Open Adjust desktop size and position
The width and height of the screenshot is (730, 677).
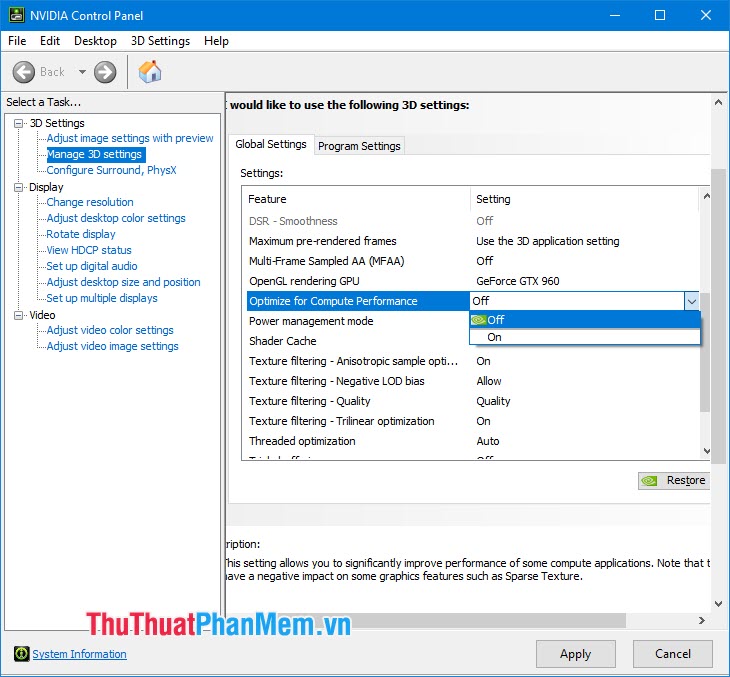click(x=123, y=282)
